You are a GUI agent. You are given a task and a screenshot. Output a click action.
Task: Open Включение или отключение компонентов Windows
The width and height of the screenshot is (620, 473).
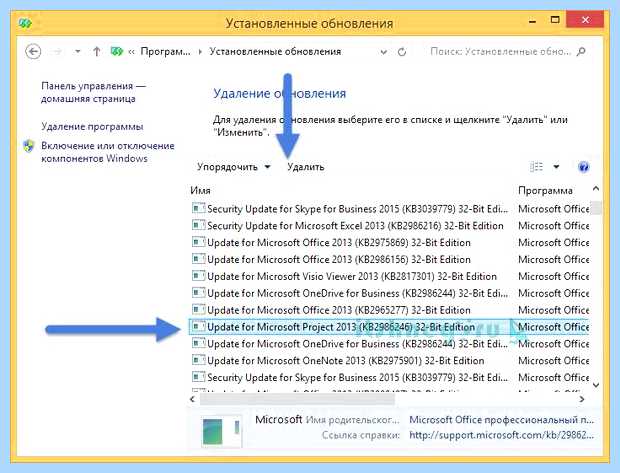(x=108, y=152)
